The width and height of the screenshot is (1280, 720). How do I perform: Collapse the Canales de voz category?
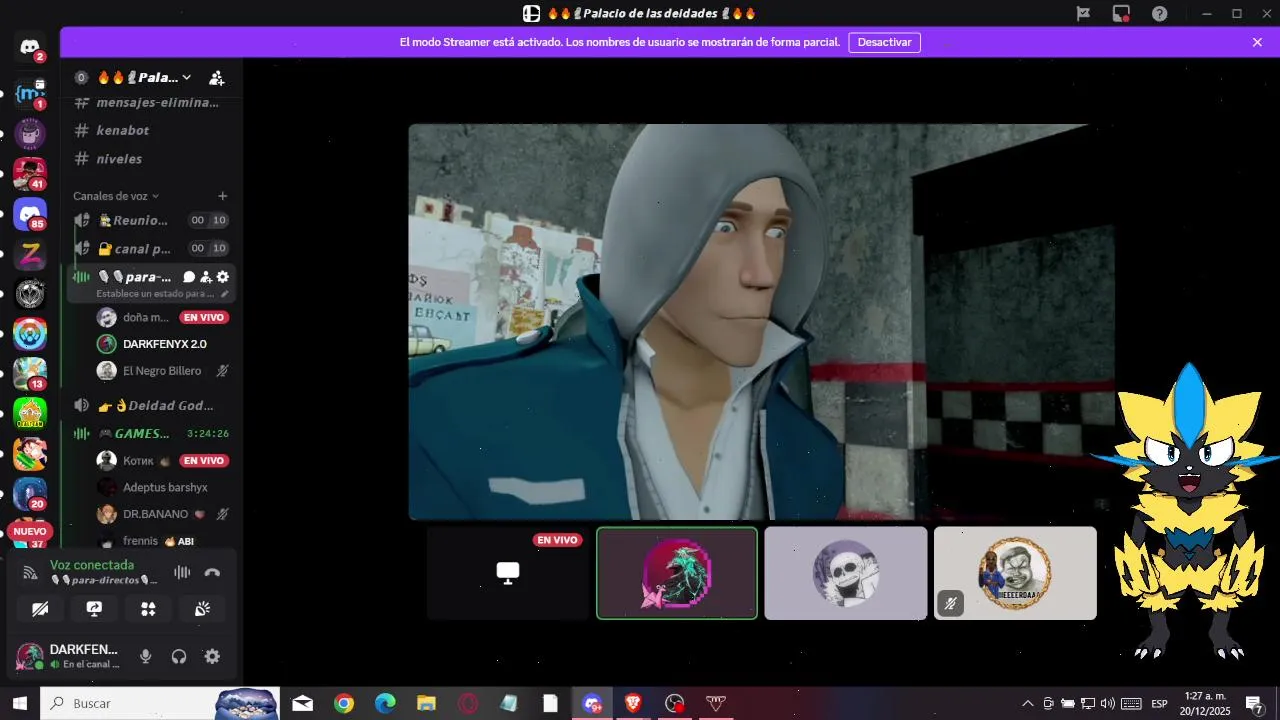116,196
